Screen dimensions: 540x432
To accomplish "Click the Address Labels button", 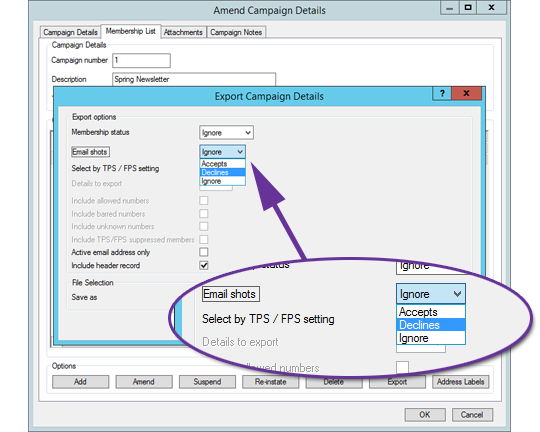I will coord(460,382).
